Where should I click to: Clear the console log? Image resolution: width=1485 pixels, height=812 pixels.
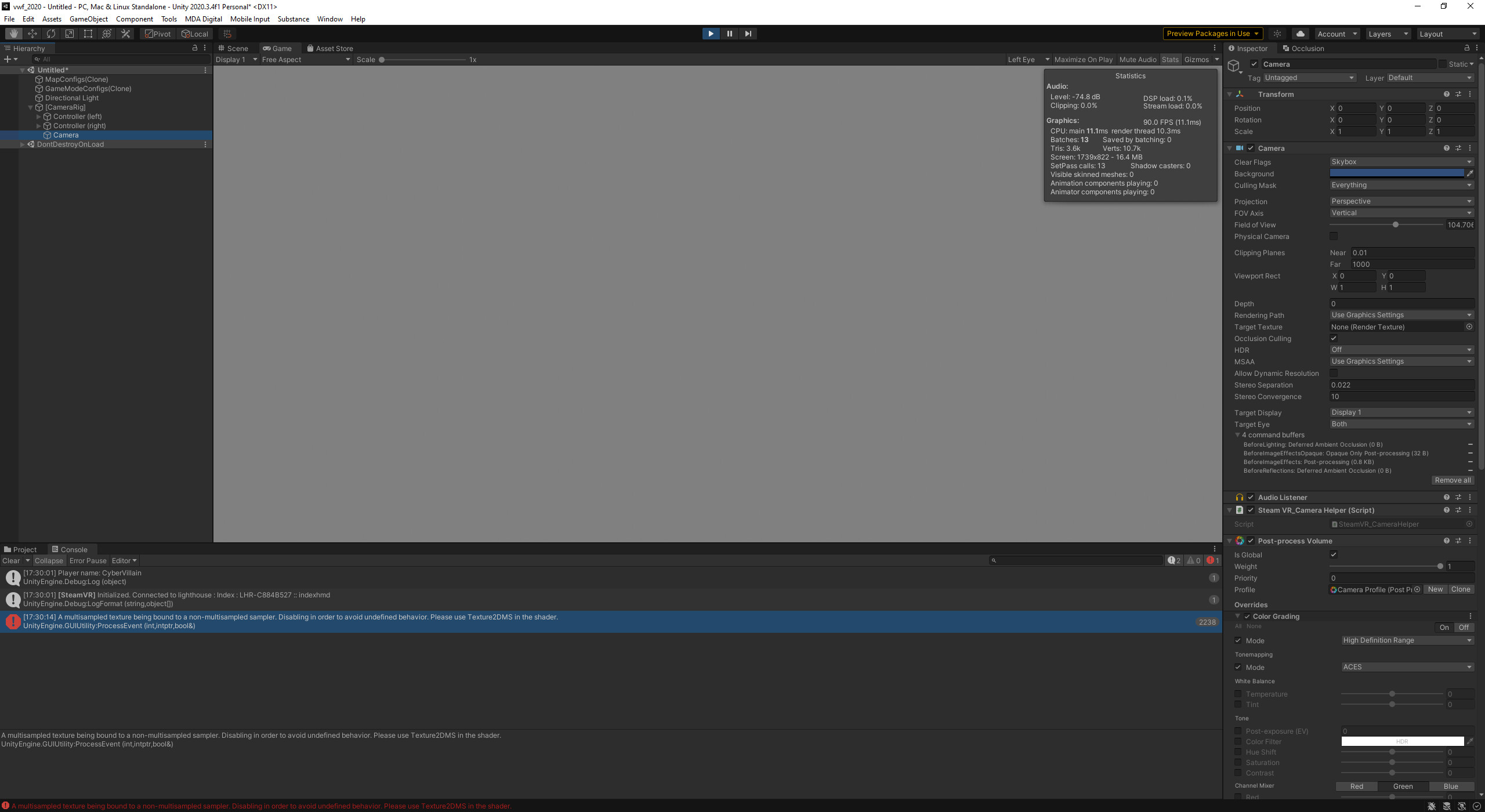(x=11, y=561)
